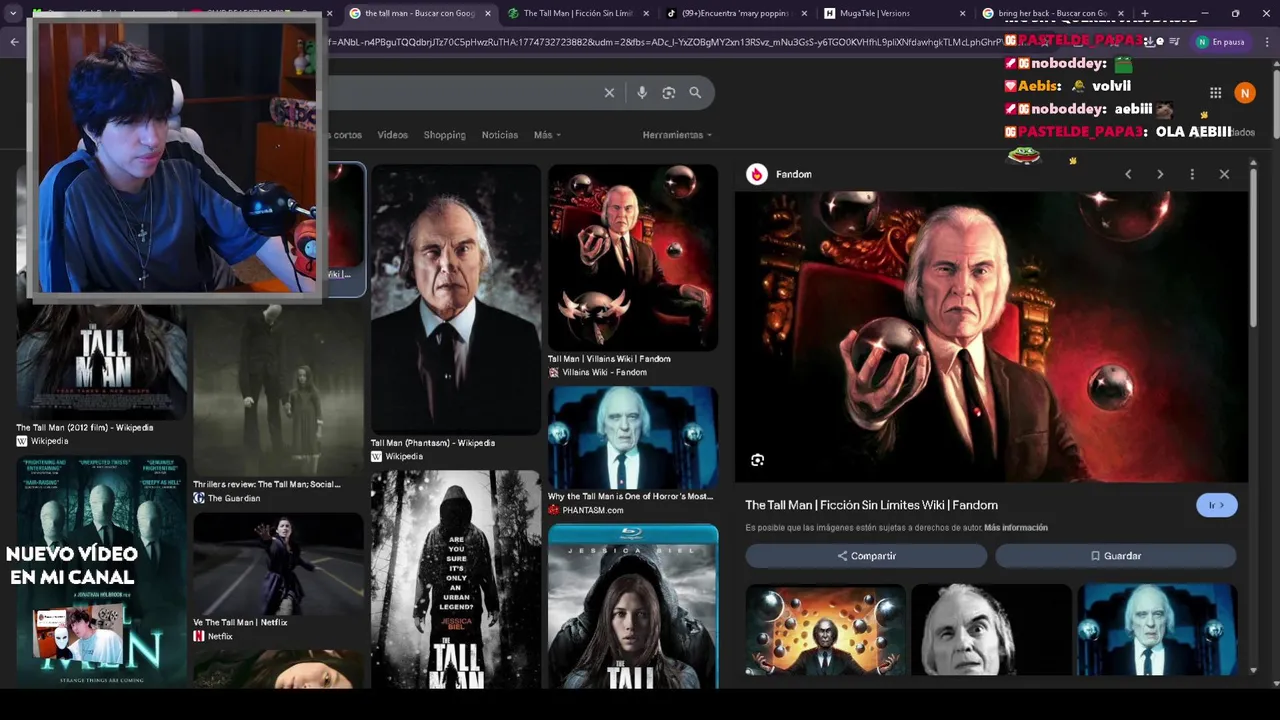Open related thumbnail with spheres explosion
This screenshot has width=1280, height=720.
[825, 630]
